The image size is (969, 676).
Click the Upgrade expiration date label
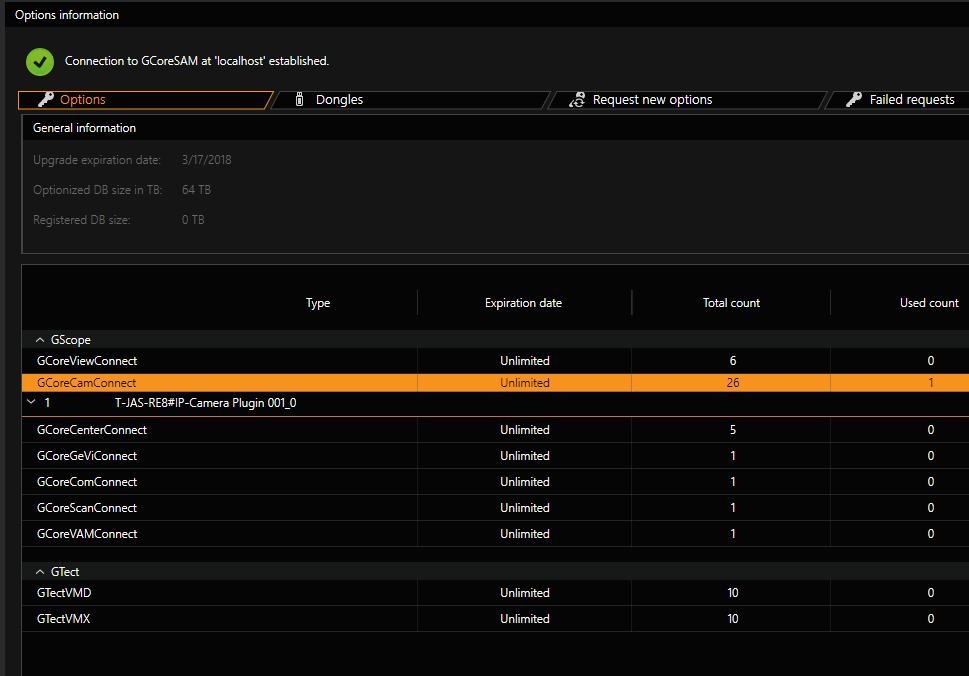pyautogui.click(x=97, y=160)
